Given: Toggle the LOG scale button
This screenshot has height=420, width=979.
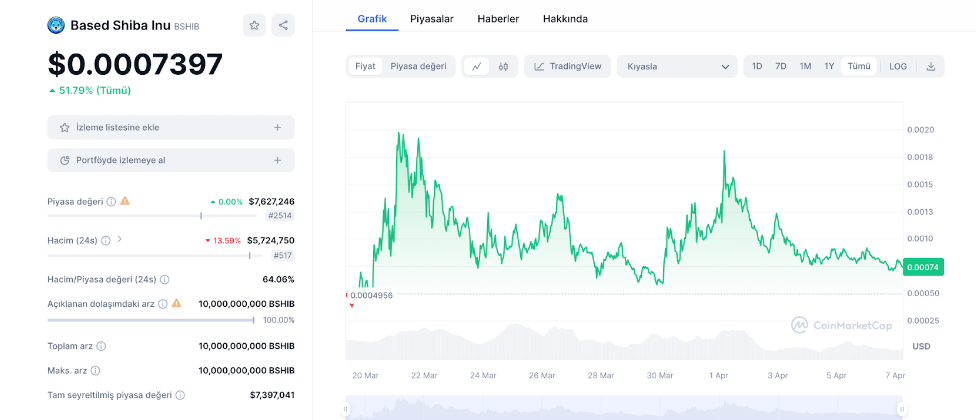Looking at the screenshot, I should (898, 67).
